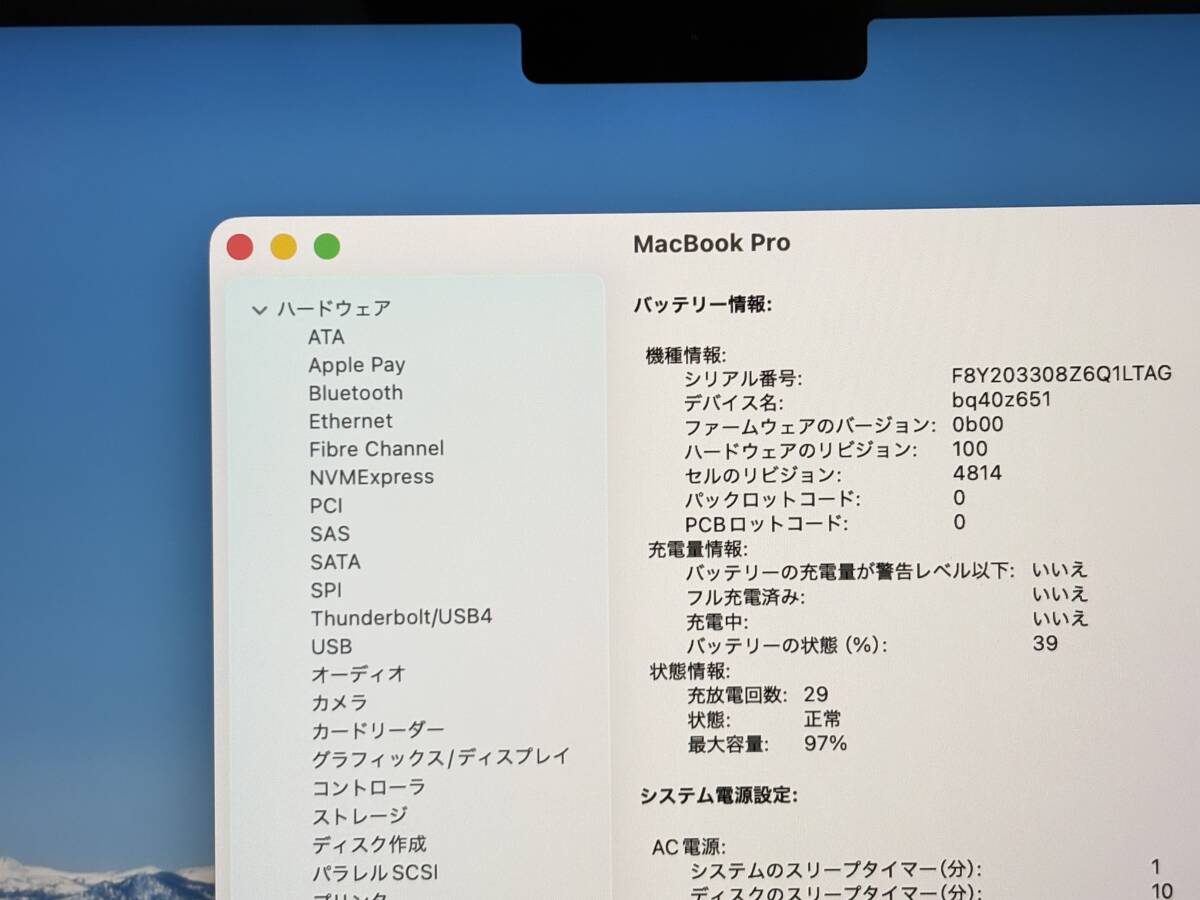This screenshot has height=900, width=1200.
Task: Select カードリーダー in the sidebar
Action: [377, 731]
